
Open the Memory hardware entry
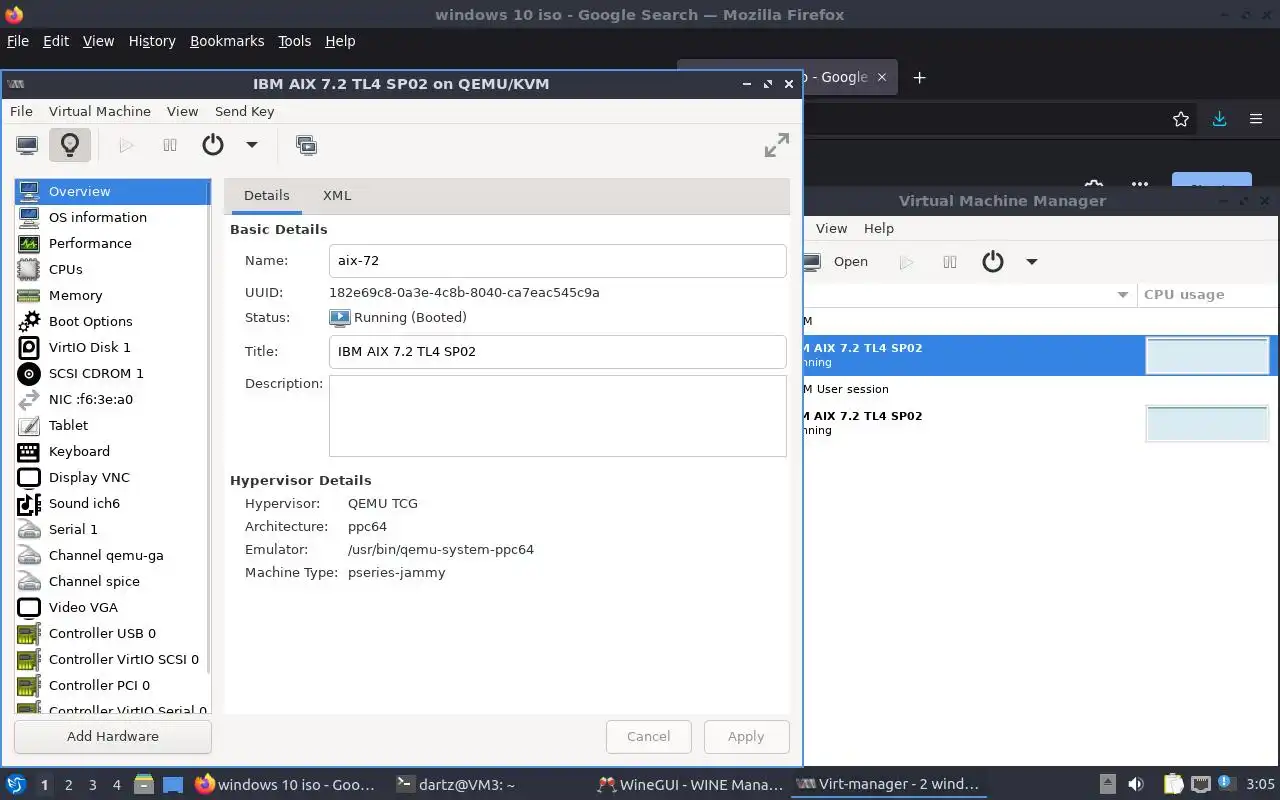point(113,295)
